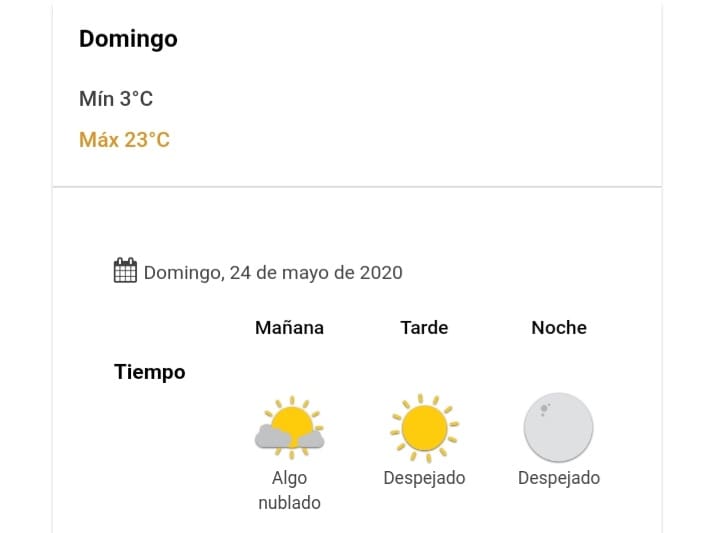710x533 pixels.
Task: Click the Mín 3°C temperature text
Action: (x=116, y=99)
